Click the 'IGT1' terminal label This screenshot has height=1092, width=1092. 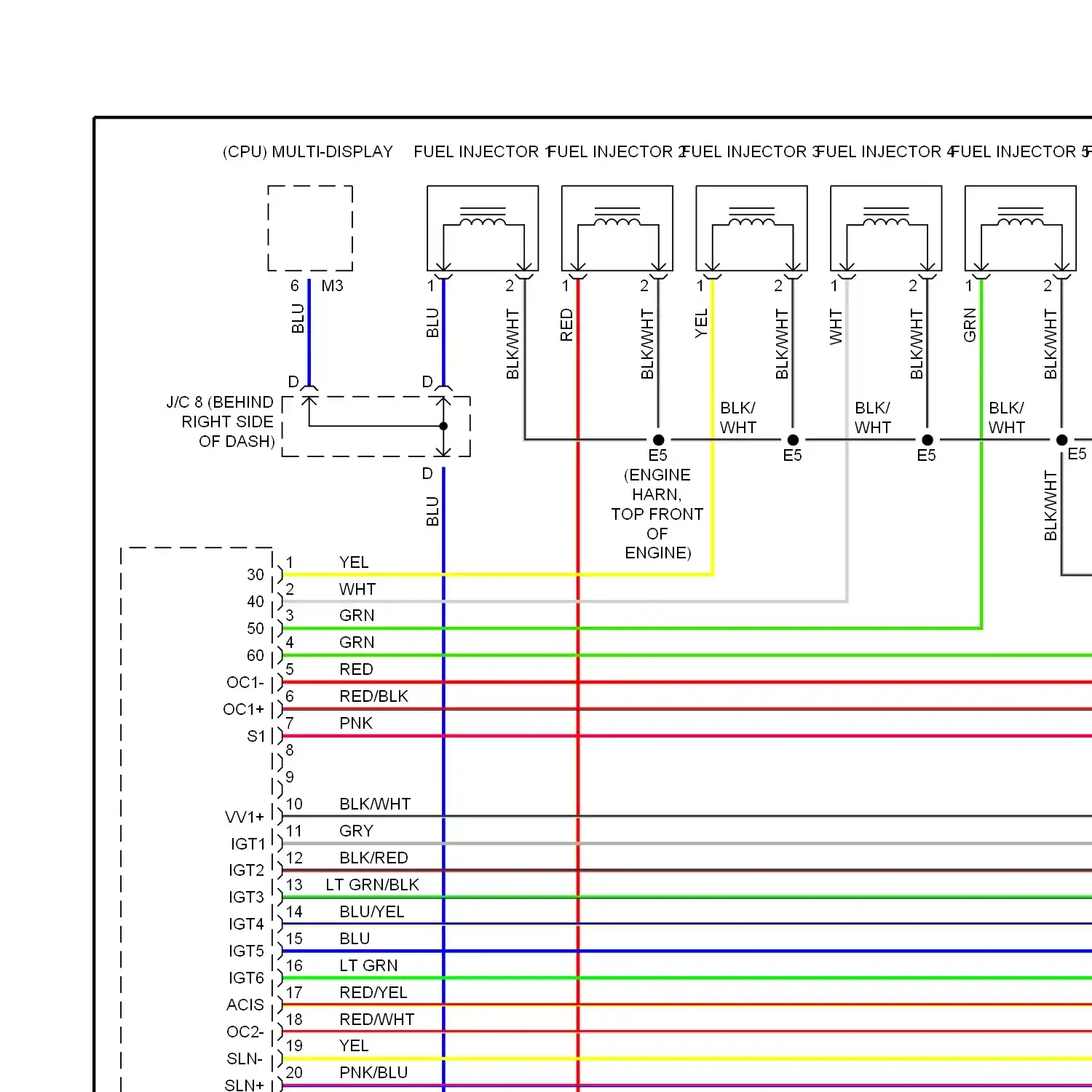[248, 844]
